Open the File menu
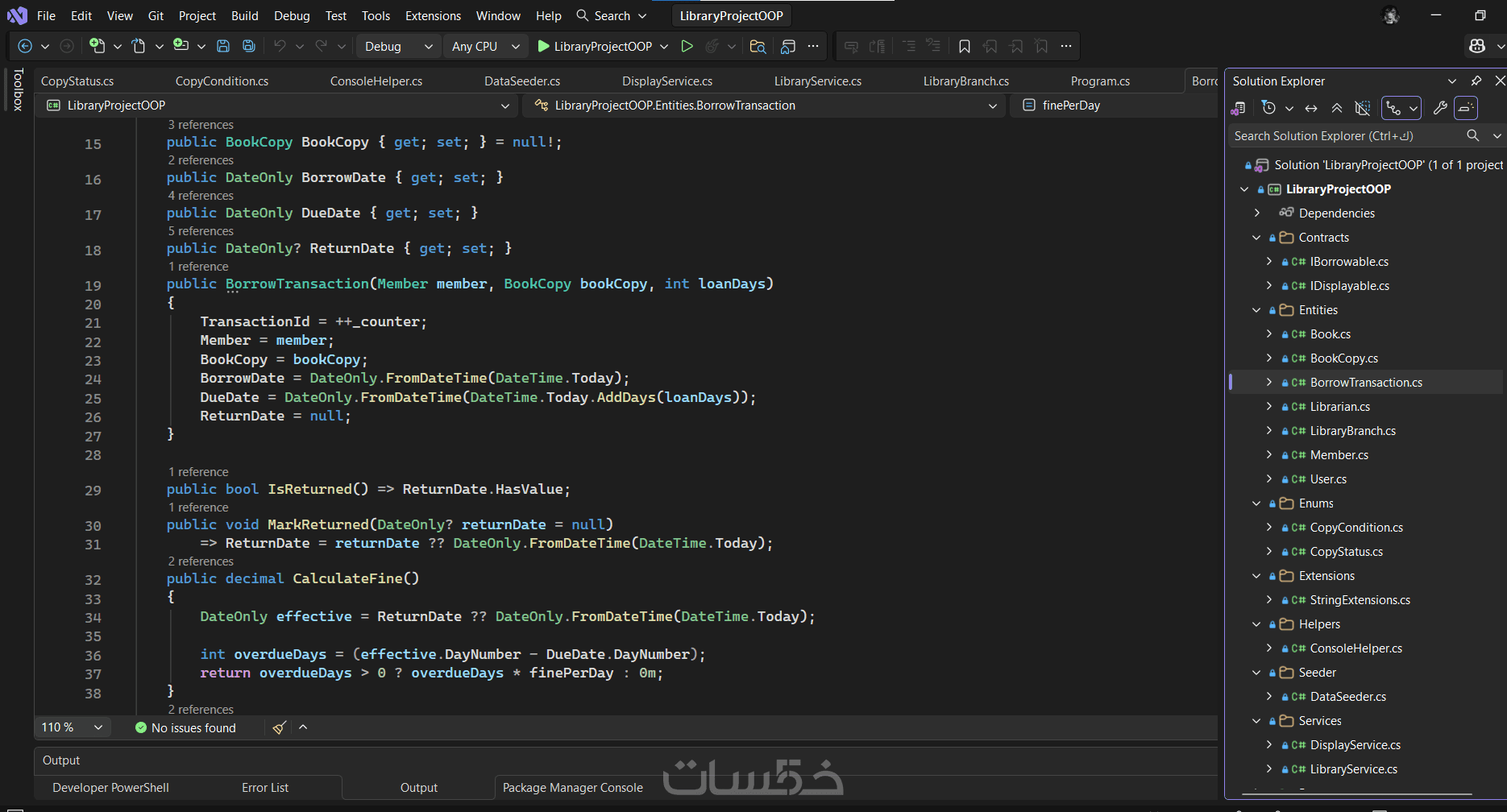 coord(47,16)
